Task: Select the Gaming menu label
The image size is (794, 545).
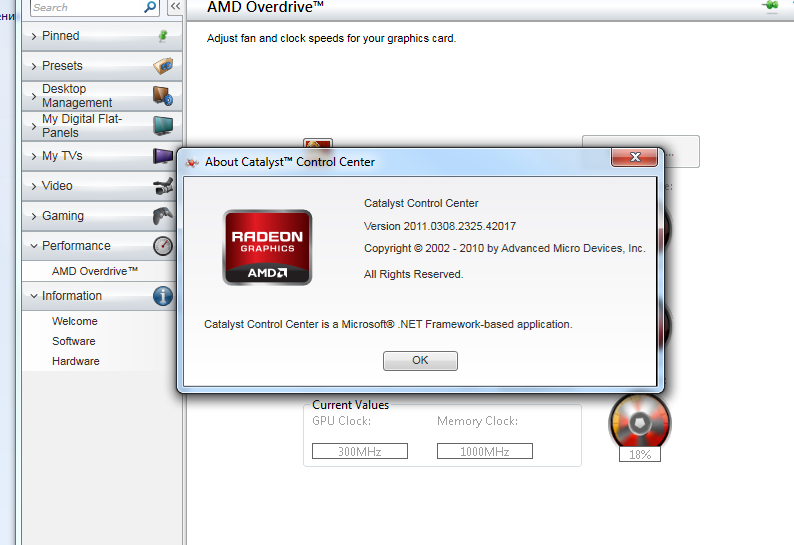Action: coord(63,216)
